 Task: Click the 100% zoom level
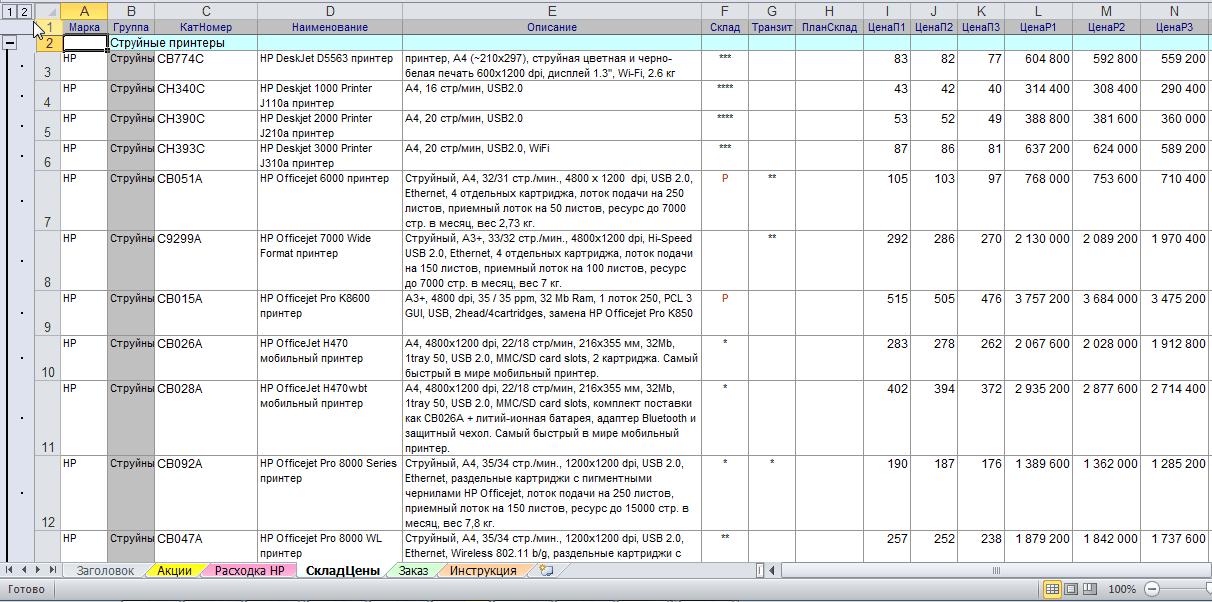1122,590
